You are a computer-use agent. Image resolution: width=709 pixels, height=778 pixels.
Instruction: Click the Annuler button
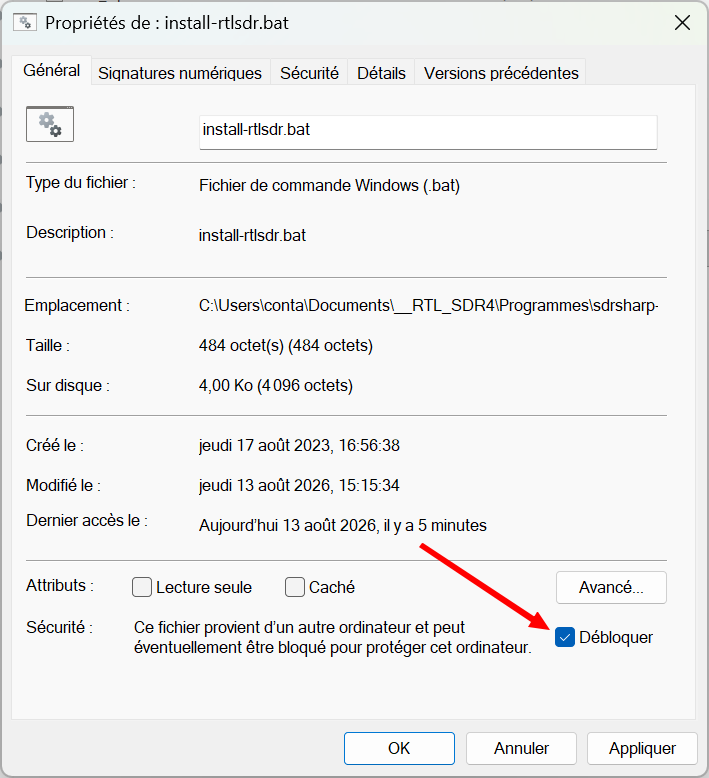pyautogui.click(x=521, y=748)
